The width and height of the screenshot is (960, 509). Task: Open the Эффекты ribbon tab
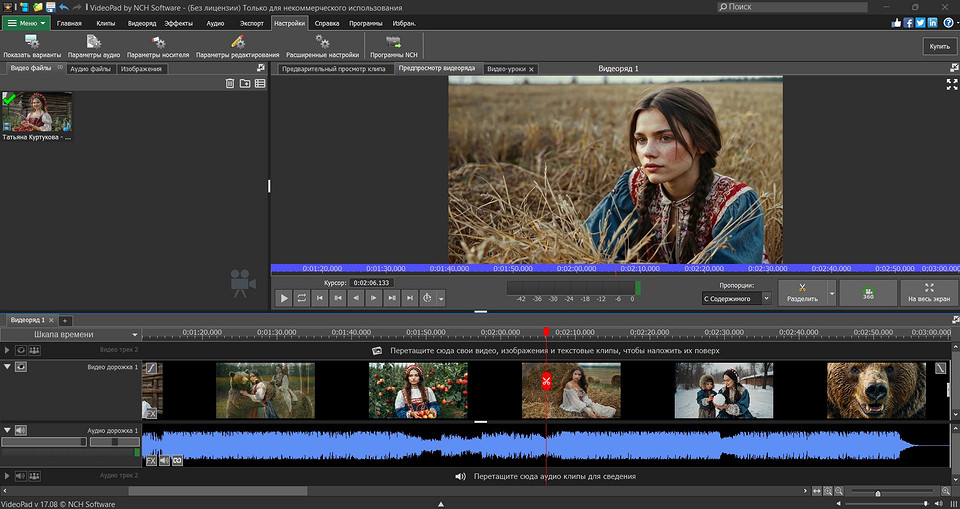[x=179, y=23]
